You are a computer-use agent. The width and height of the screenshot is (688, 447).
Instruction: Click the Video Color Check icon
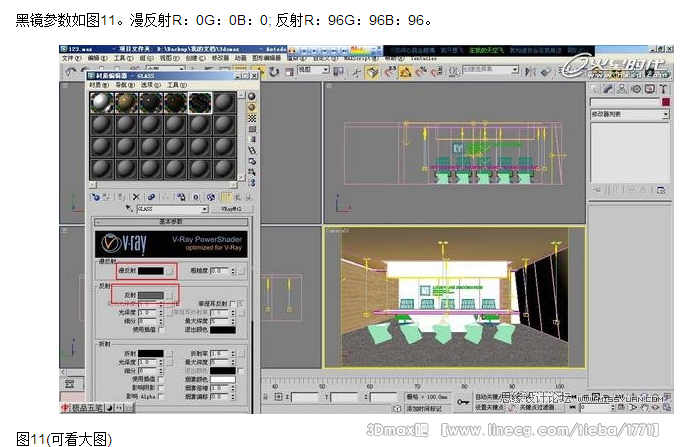(252, 139)
